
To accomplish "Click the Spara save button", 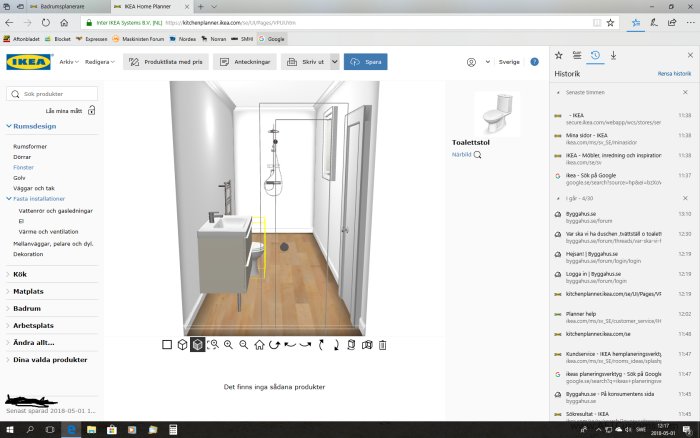I will (x=366, y=62).
